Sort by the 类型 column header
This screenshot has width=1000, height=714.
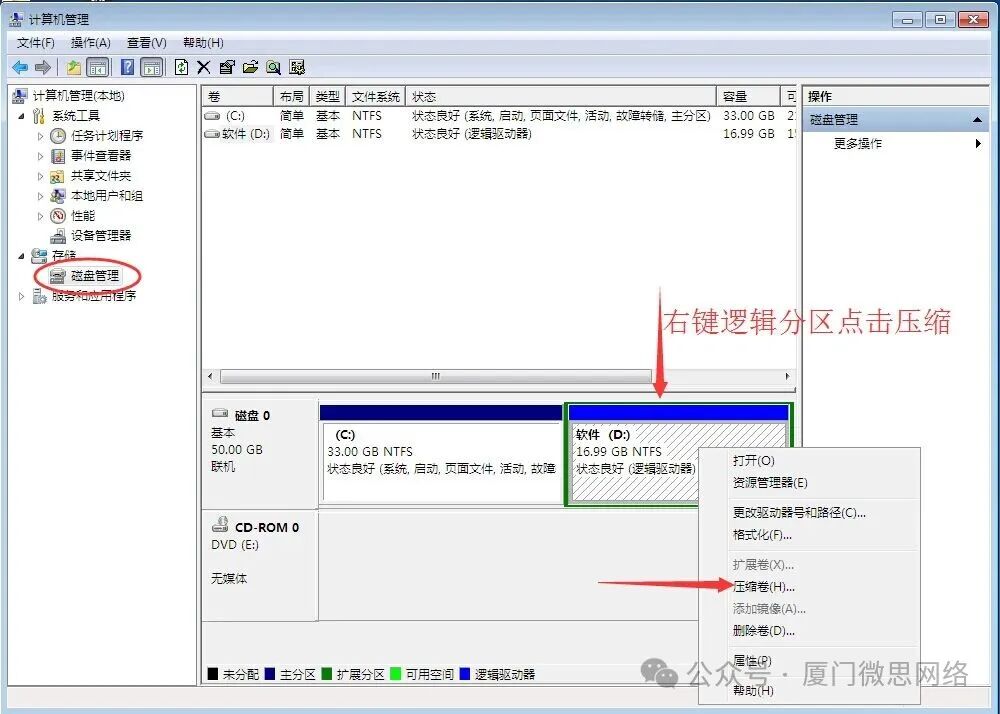[x=327, y=96]
